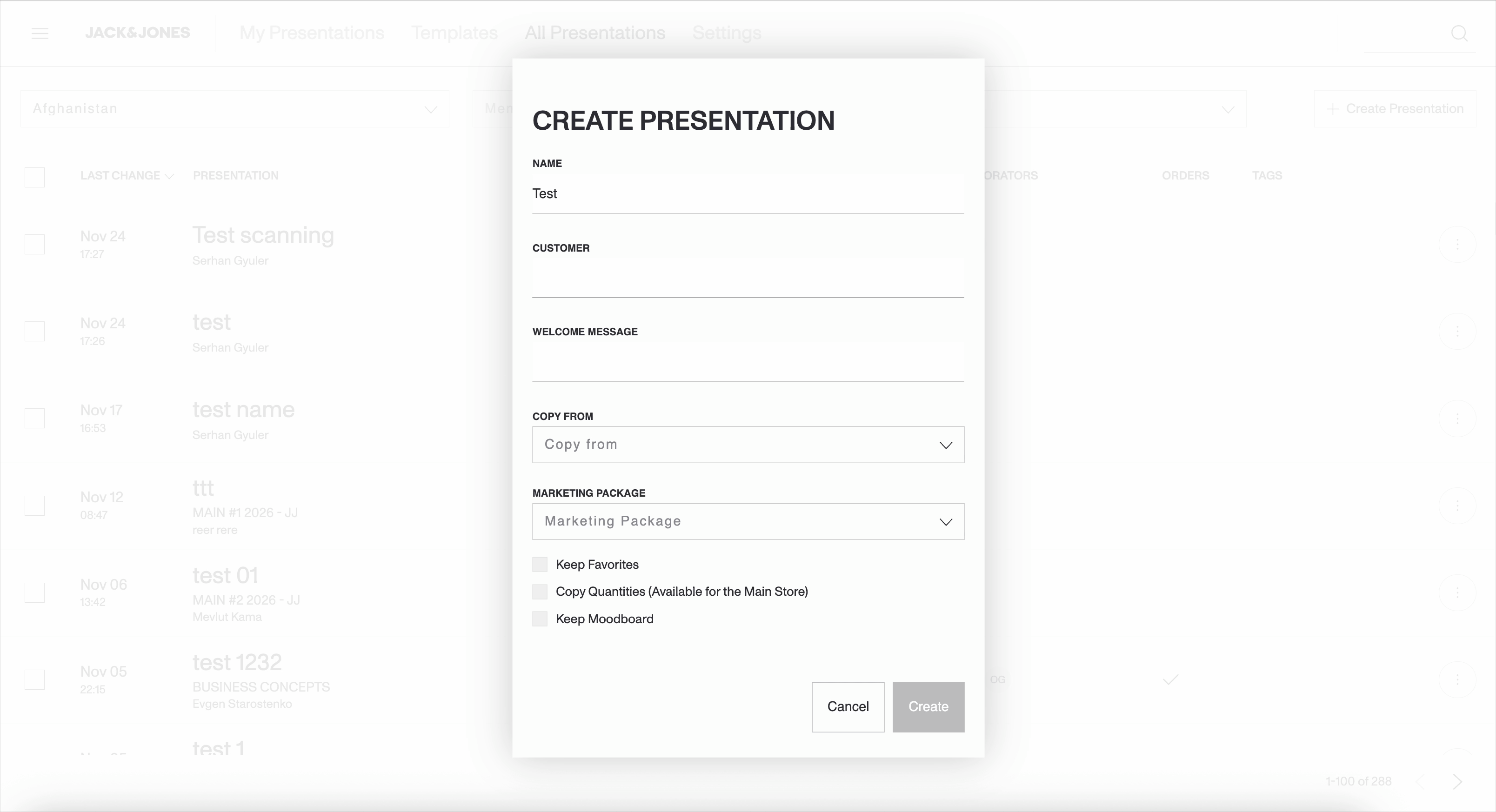Check Copy Quantities option
The height and width of the screenshot is (812, 1496).
pyautogui.click(x=540, y=592)
